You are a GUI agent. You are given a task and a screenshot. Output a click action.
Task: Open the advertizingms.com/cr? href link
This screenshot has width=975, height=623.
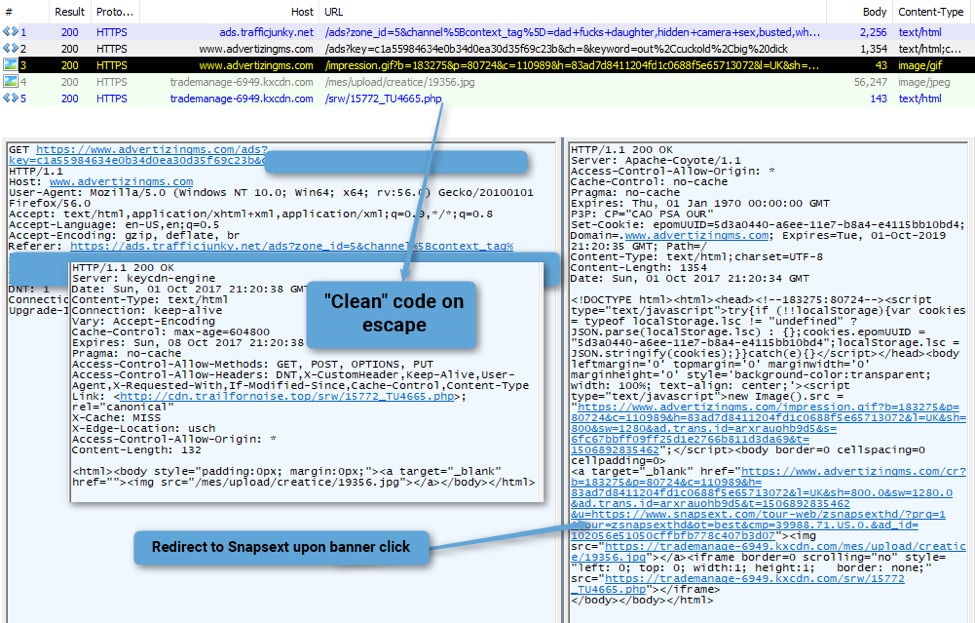[x=769, y=504]
